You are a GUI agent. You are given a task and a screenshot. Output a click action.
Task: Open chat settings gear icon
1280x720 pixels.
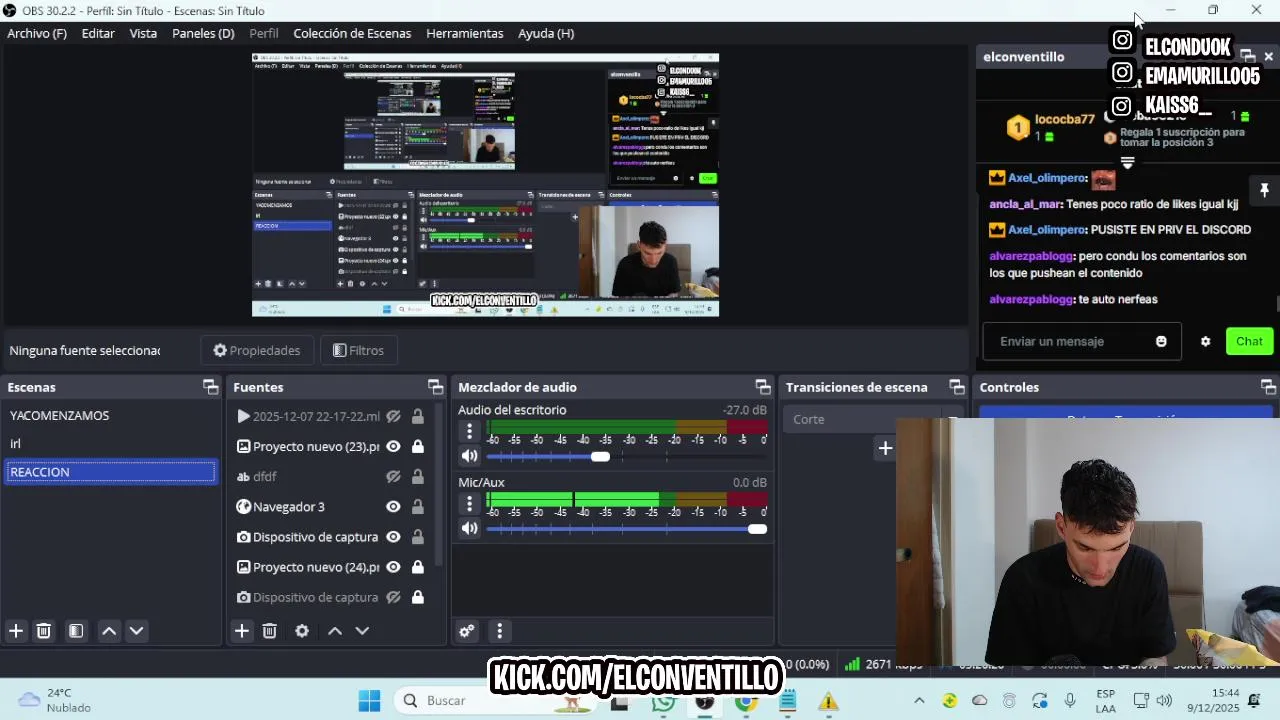(x=1206, y=342)
